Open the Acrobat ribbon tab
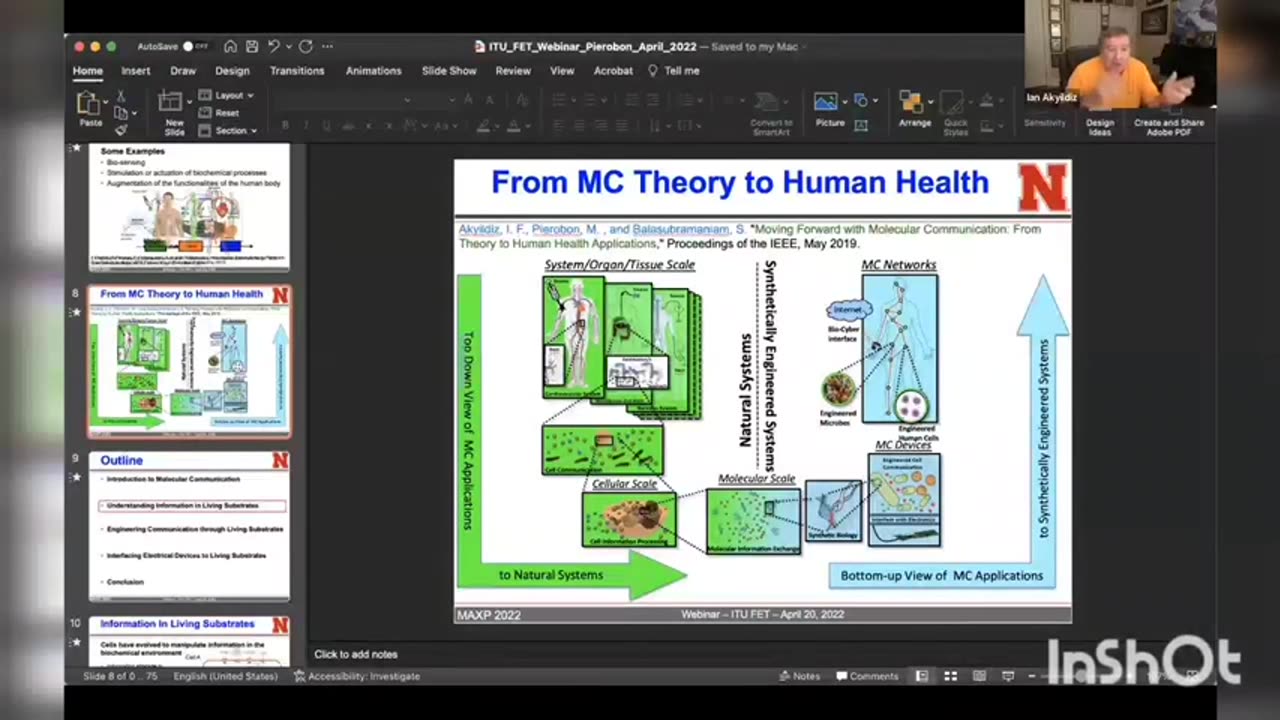1280x720 pixels. [613, 71]
